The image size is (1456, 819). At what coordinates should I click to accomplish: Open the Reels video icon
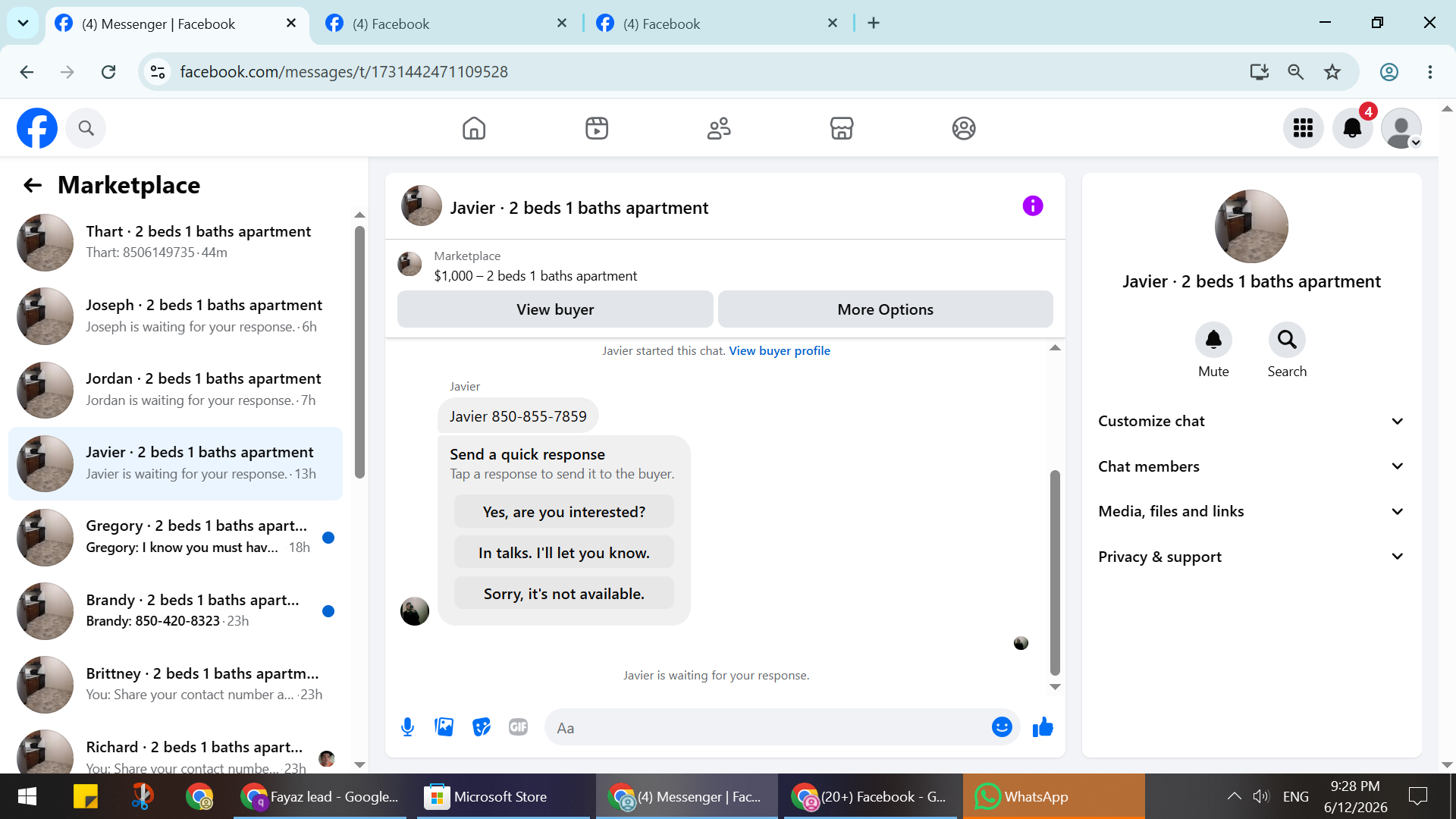tap(597, 128)
